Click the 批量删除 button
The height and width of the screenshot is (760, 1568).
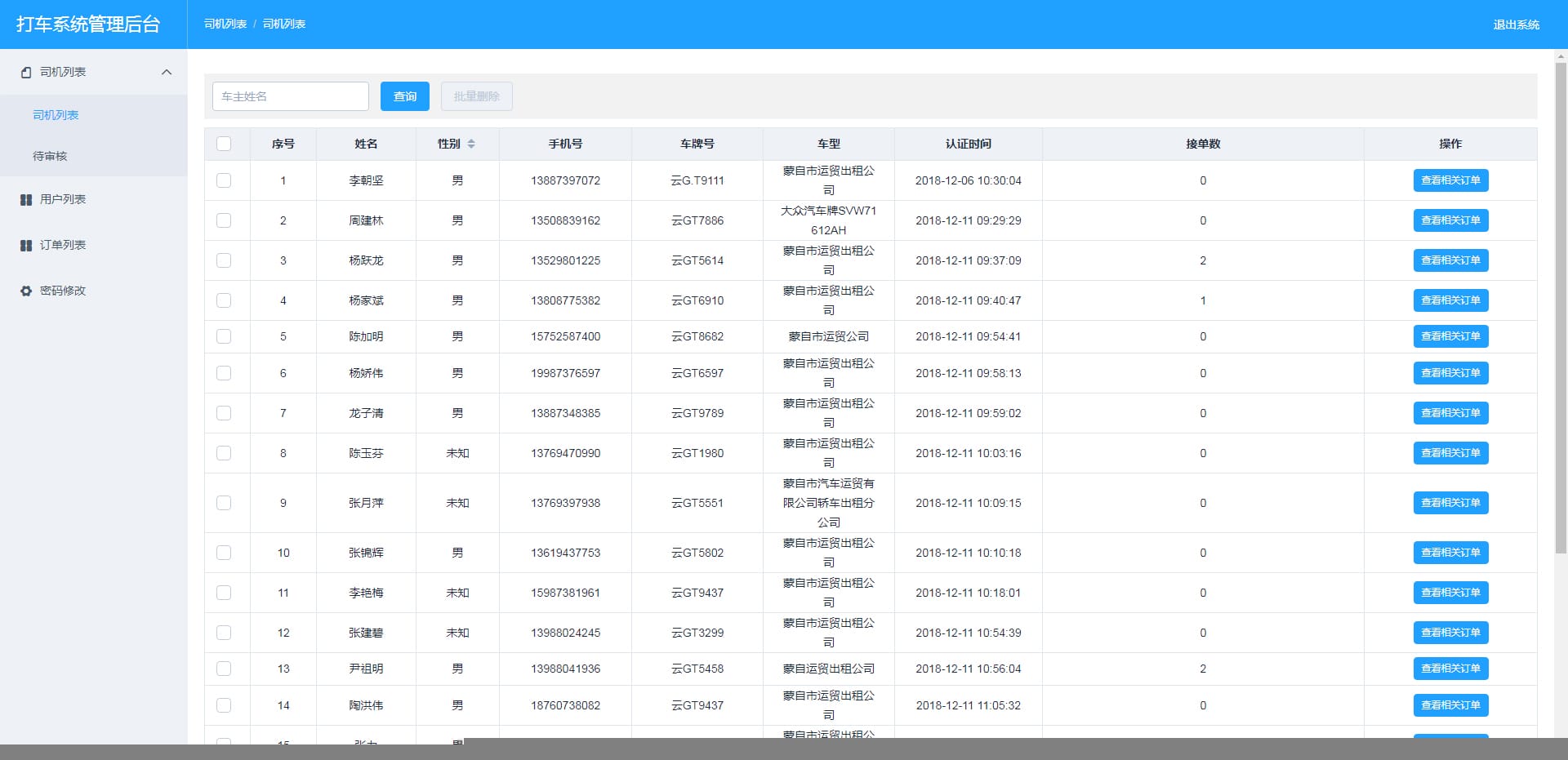[x=476, y=96]
